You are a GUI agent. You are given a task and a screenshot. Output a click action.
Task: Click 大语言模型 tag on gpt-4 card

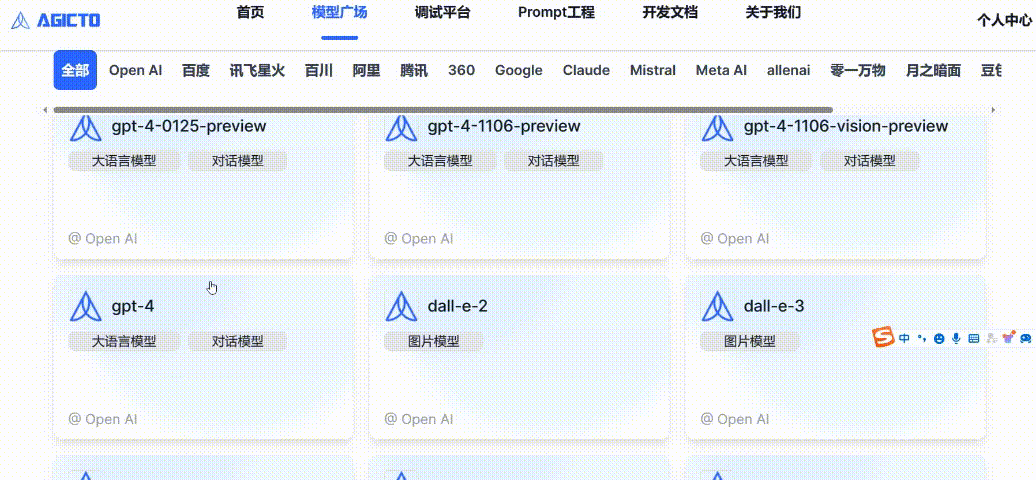[x=124, y=341]
